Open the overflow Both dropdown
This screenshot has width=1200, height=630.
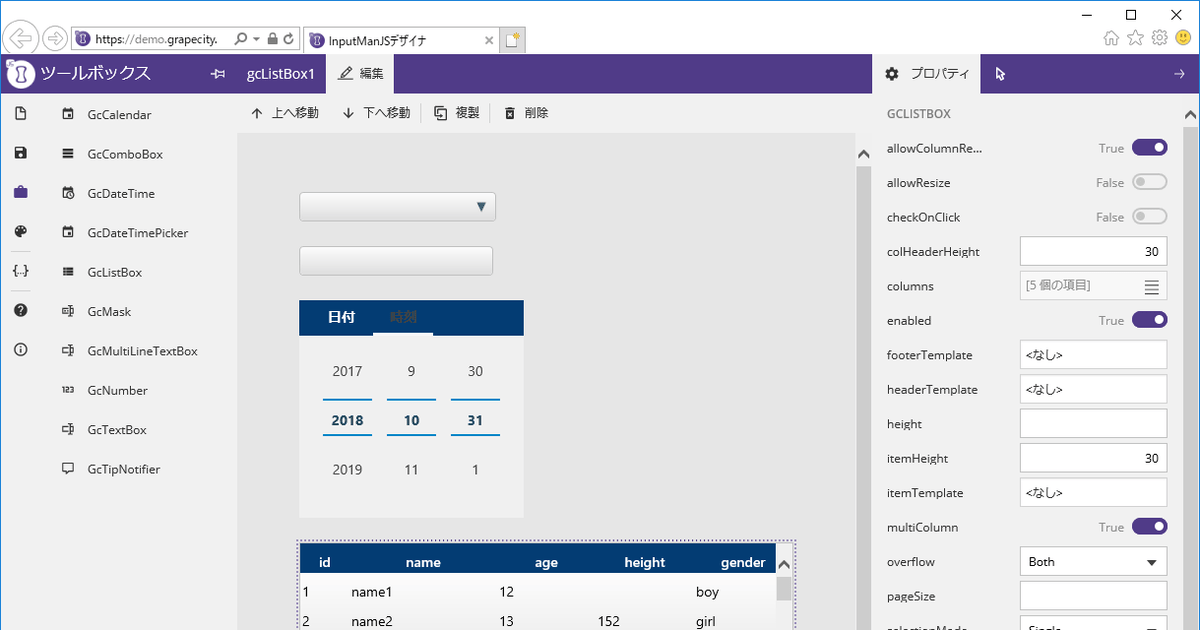click(1093, 562)
